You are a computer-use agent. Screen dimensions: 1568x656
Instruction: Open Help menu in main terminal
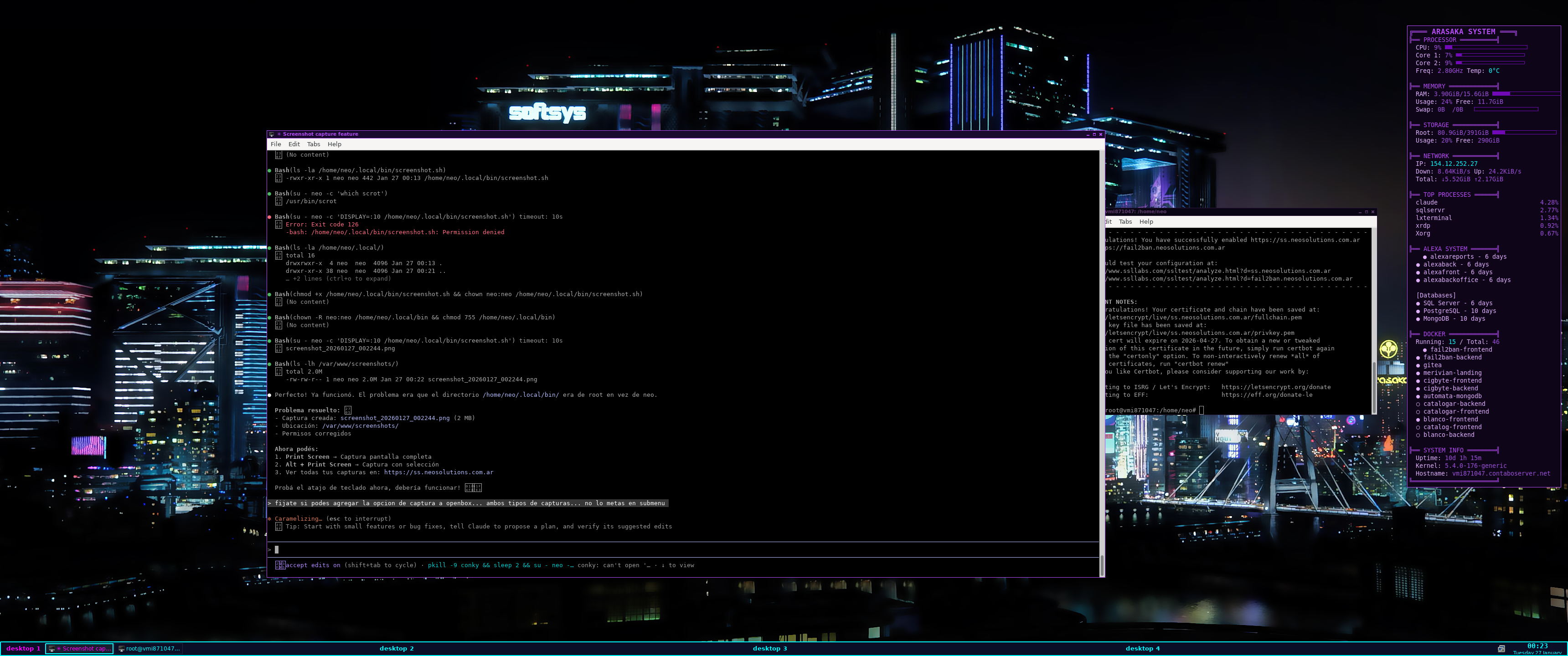pos(334,144)
